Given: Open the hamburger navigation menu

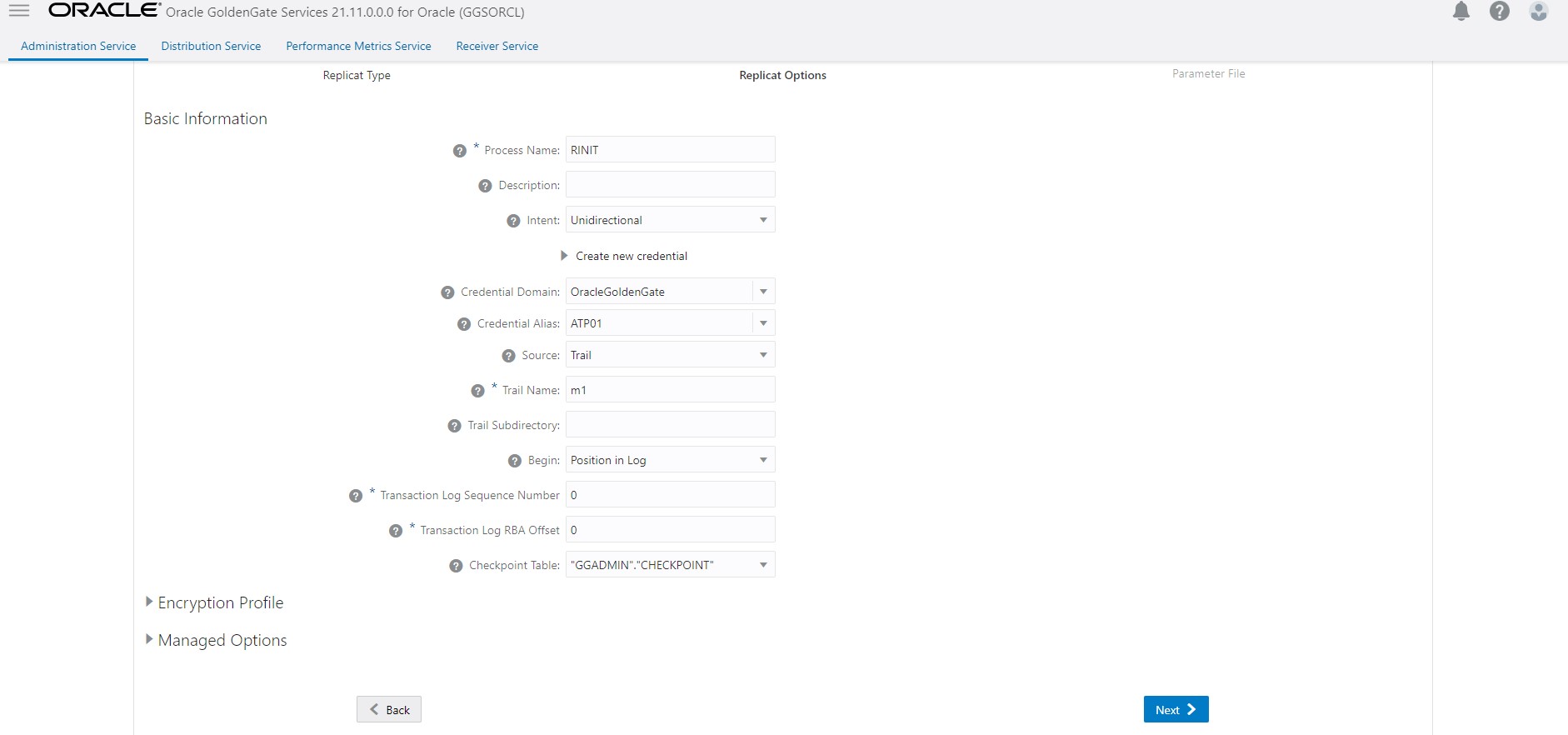Looking at the screenshot, I should click(x=19, y=11).
